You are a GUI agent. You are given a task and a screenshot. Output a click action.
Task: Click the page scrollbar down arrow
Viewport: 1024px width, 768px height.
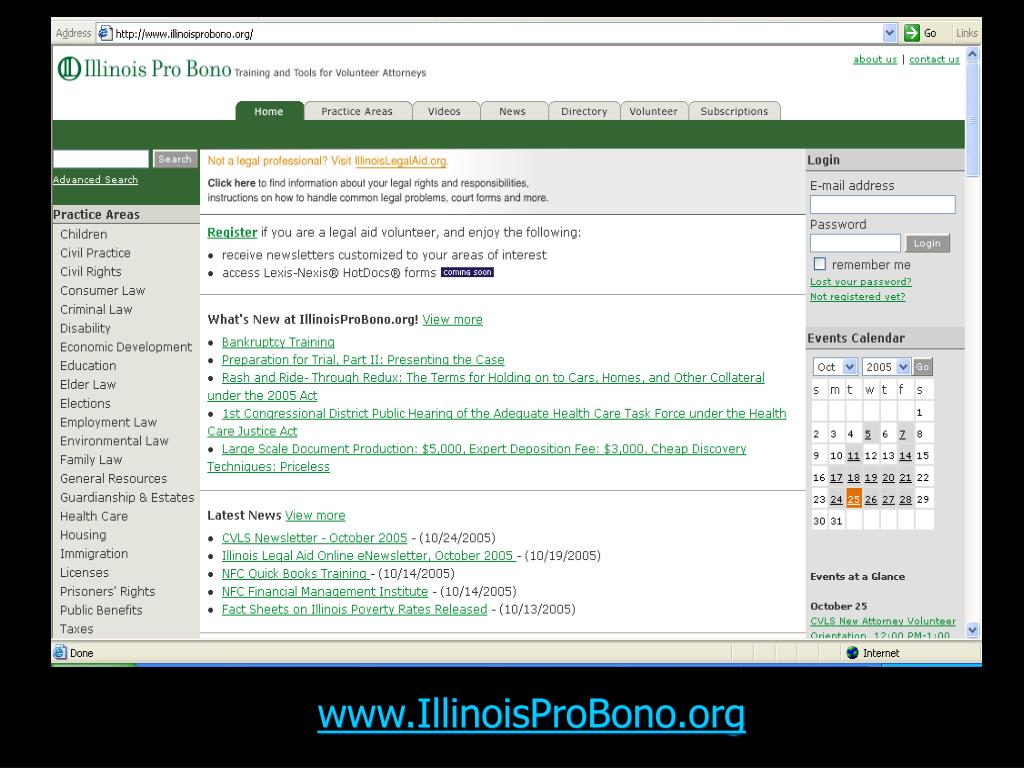(972, 630)
